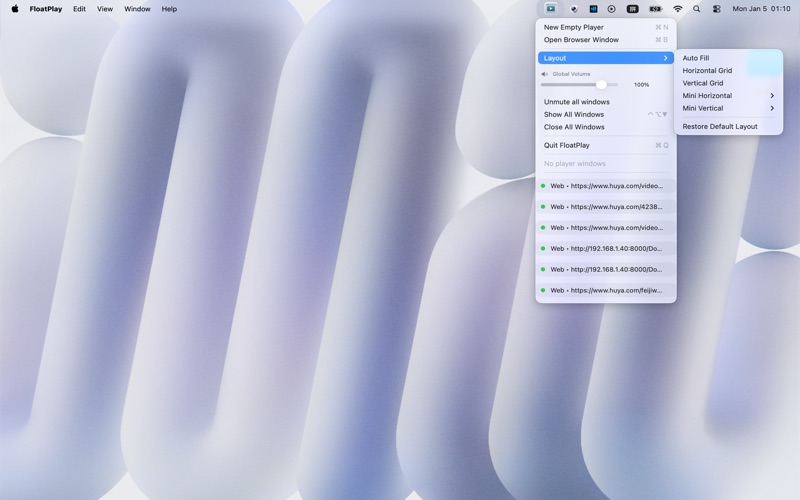Choose Open Browser Window
Screen dimensions: 800x500
click(x=606, y=40)
